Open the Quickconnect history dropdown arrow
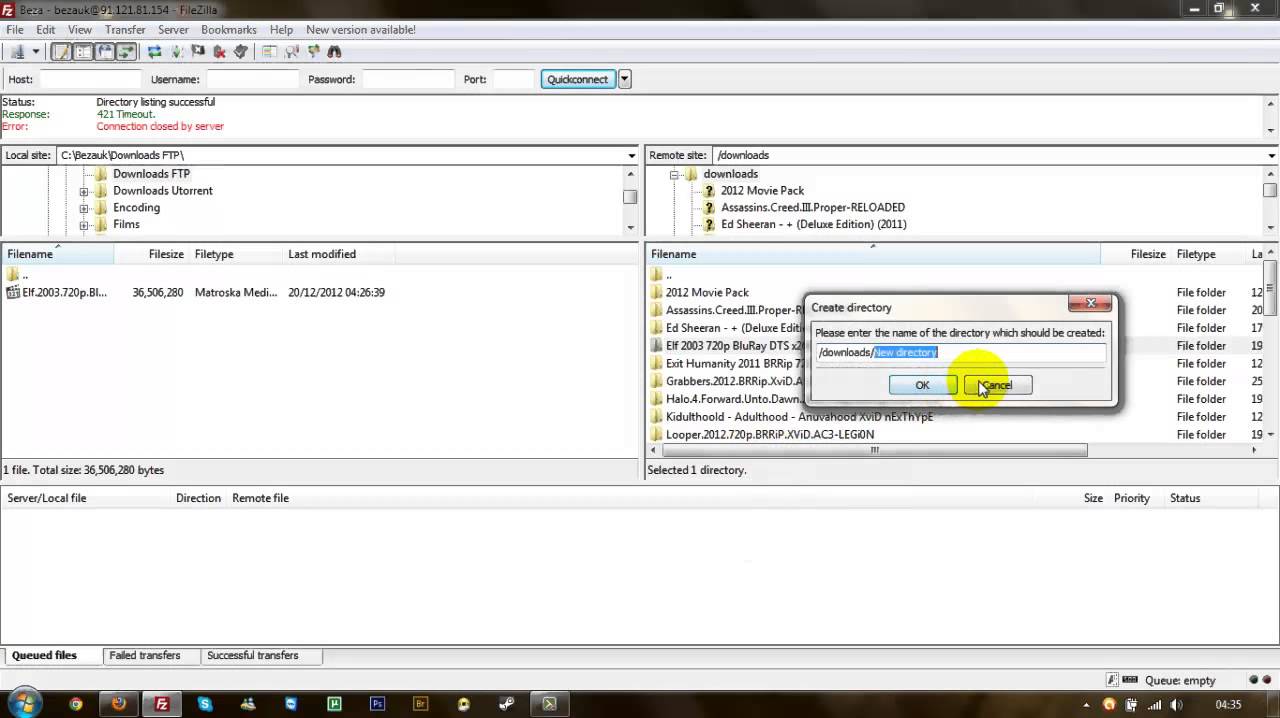The image size is (1280, 718). tap(625, 79)
